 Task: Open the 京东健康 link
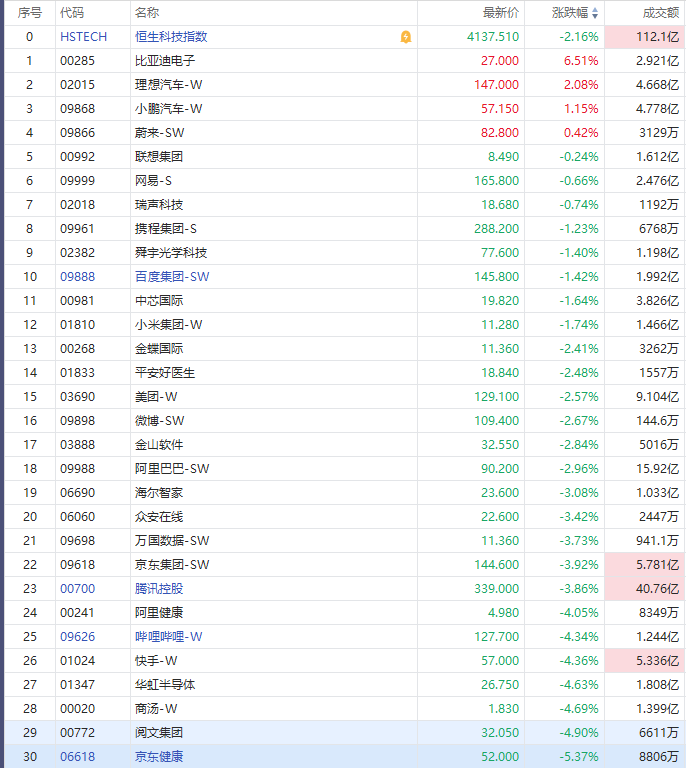click(159, 757)
